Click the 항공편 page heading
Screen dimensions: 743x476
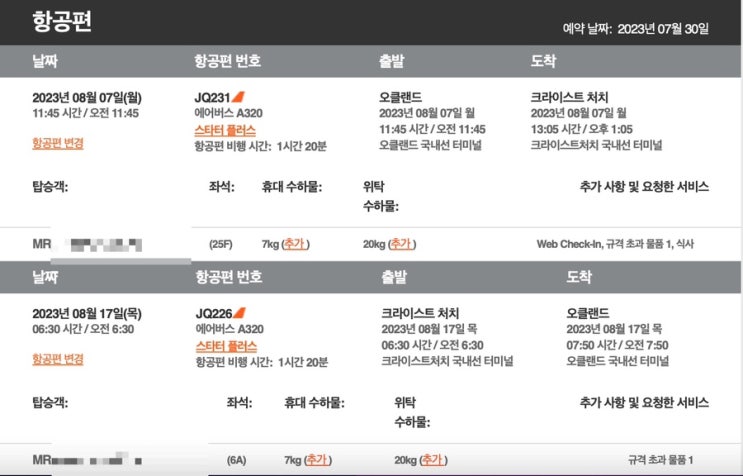point(62,21)
